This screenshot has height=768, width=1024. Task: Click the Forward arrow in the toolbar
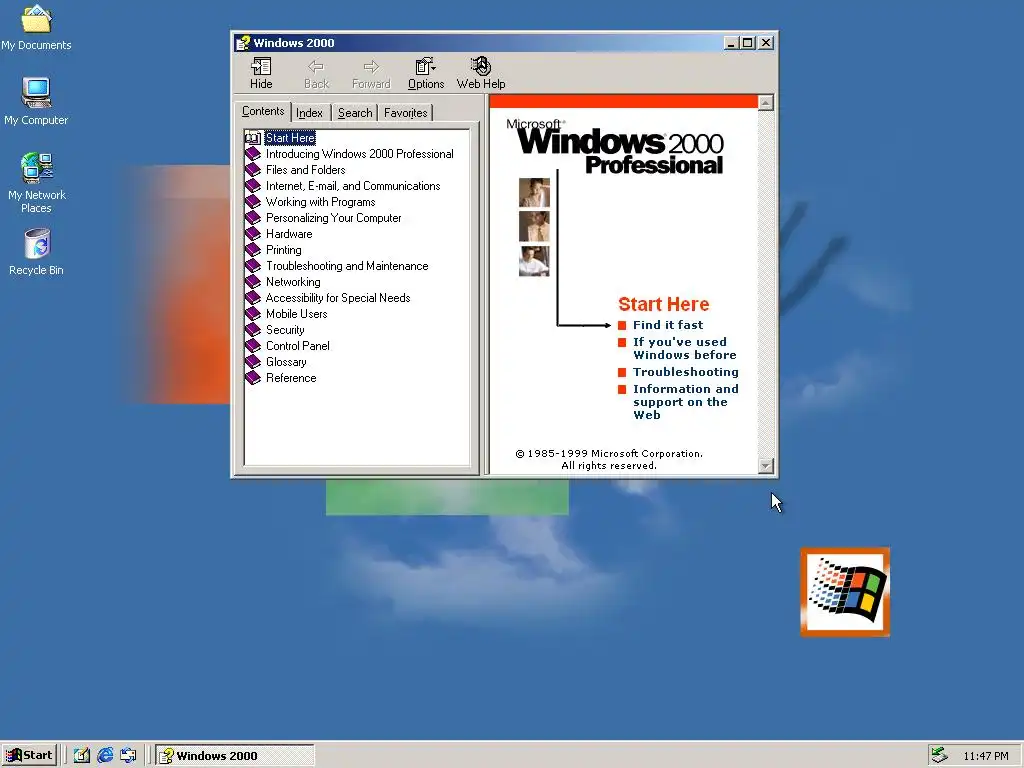[371, 73]
